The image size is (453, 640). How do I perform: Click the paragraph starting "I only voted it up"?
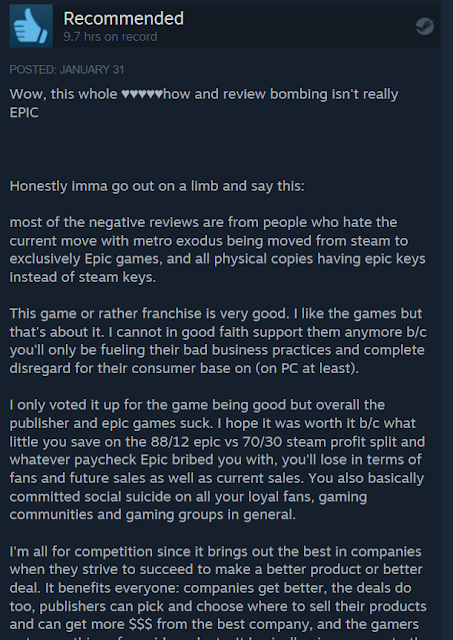[x=217, y=460]
